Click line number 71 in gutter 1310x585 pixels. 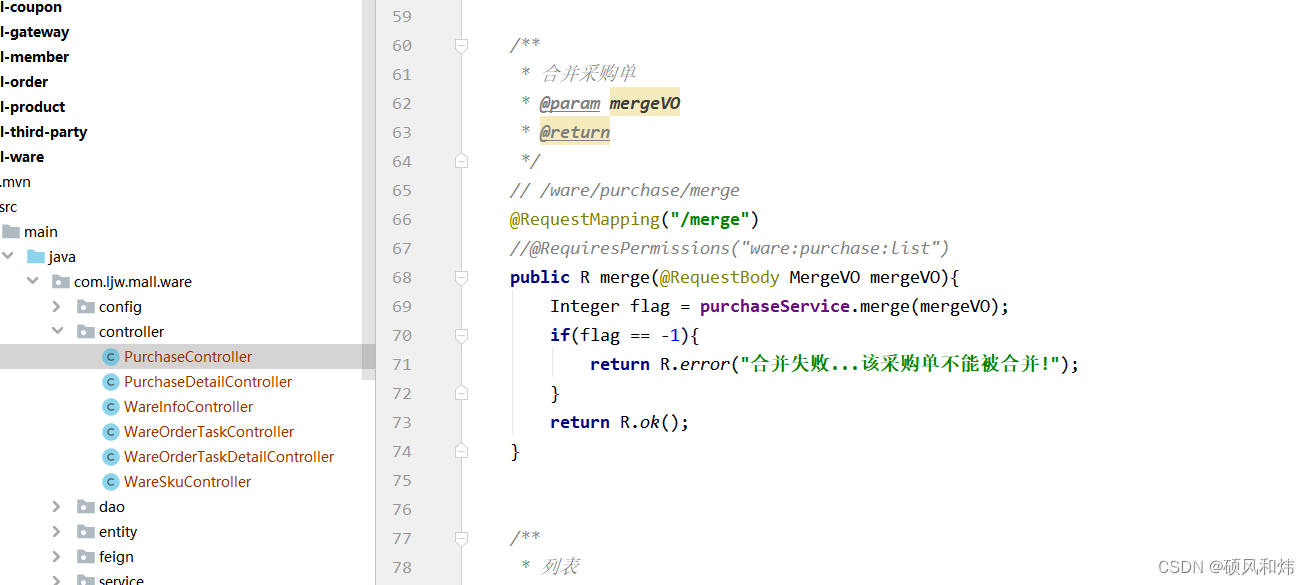click(401, 364)
